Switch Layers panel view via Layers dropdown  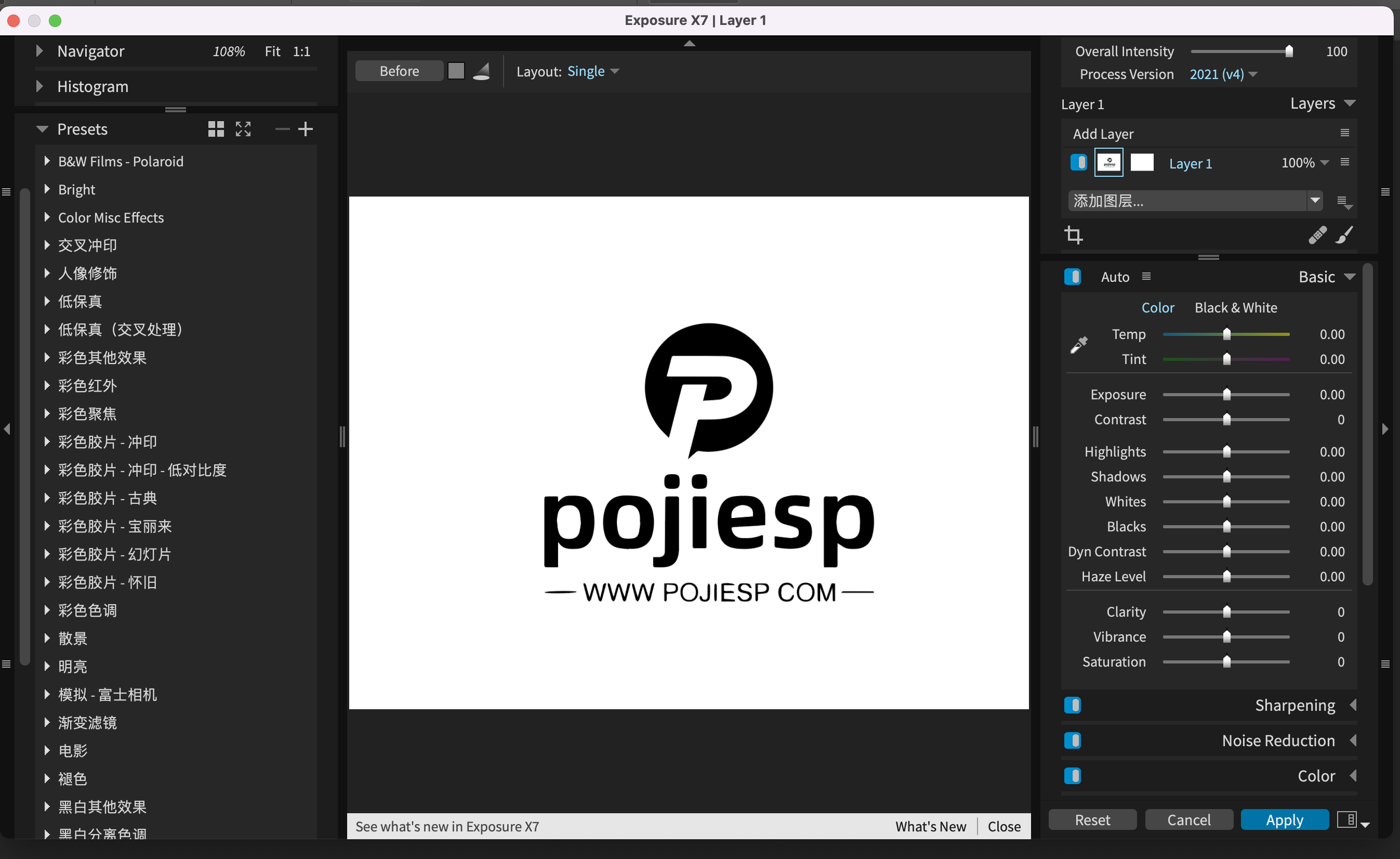[1323, 103]
